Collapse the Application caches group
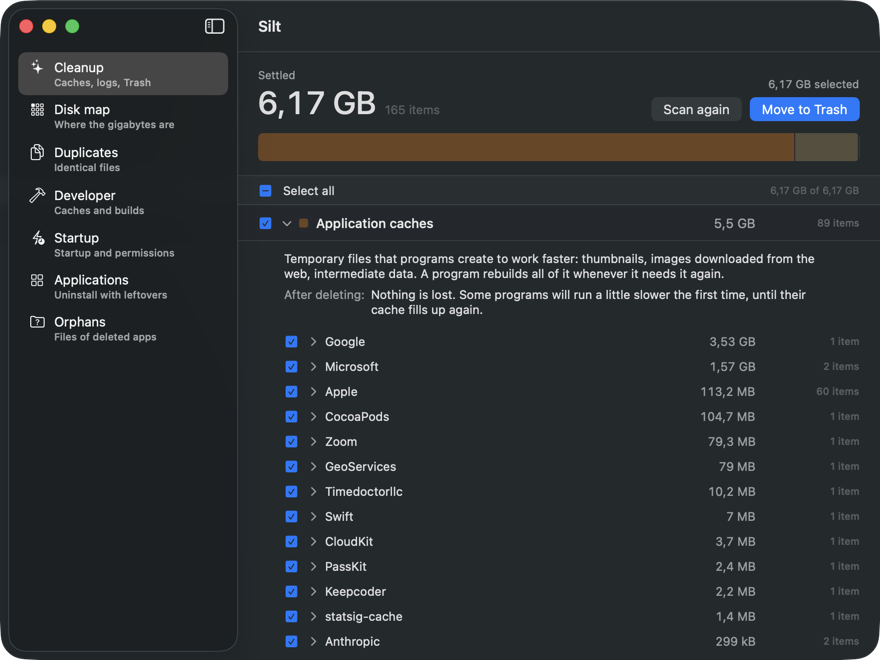 pyautogui.click(x=287, y=223)
